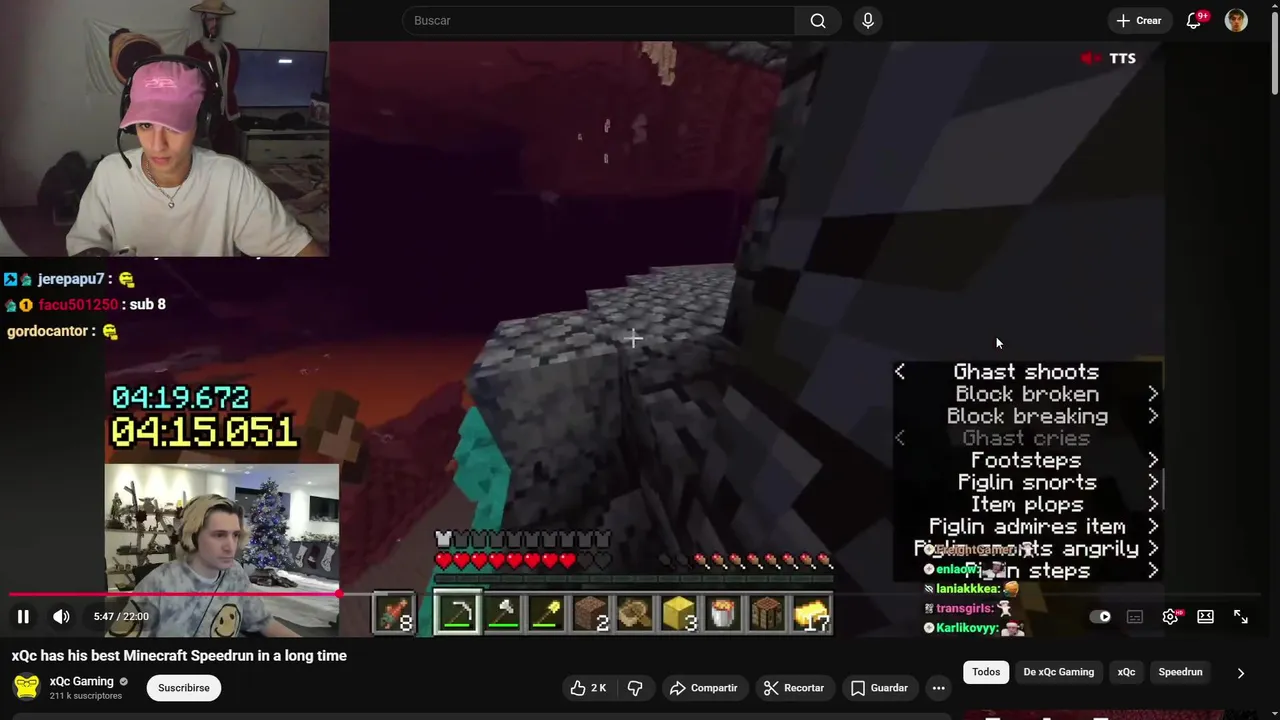Dislike the video with thumbs down
1280x720 pixels.
pyautogui.click(x=635, y=688)
